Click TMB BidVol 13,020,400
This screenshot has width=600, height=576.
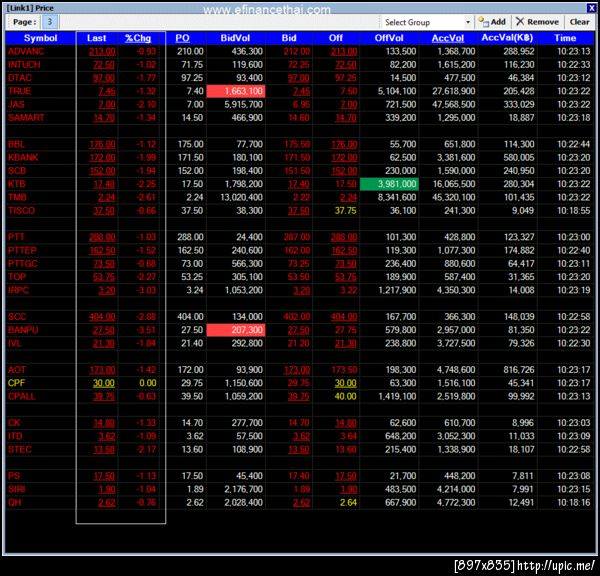241,197
